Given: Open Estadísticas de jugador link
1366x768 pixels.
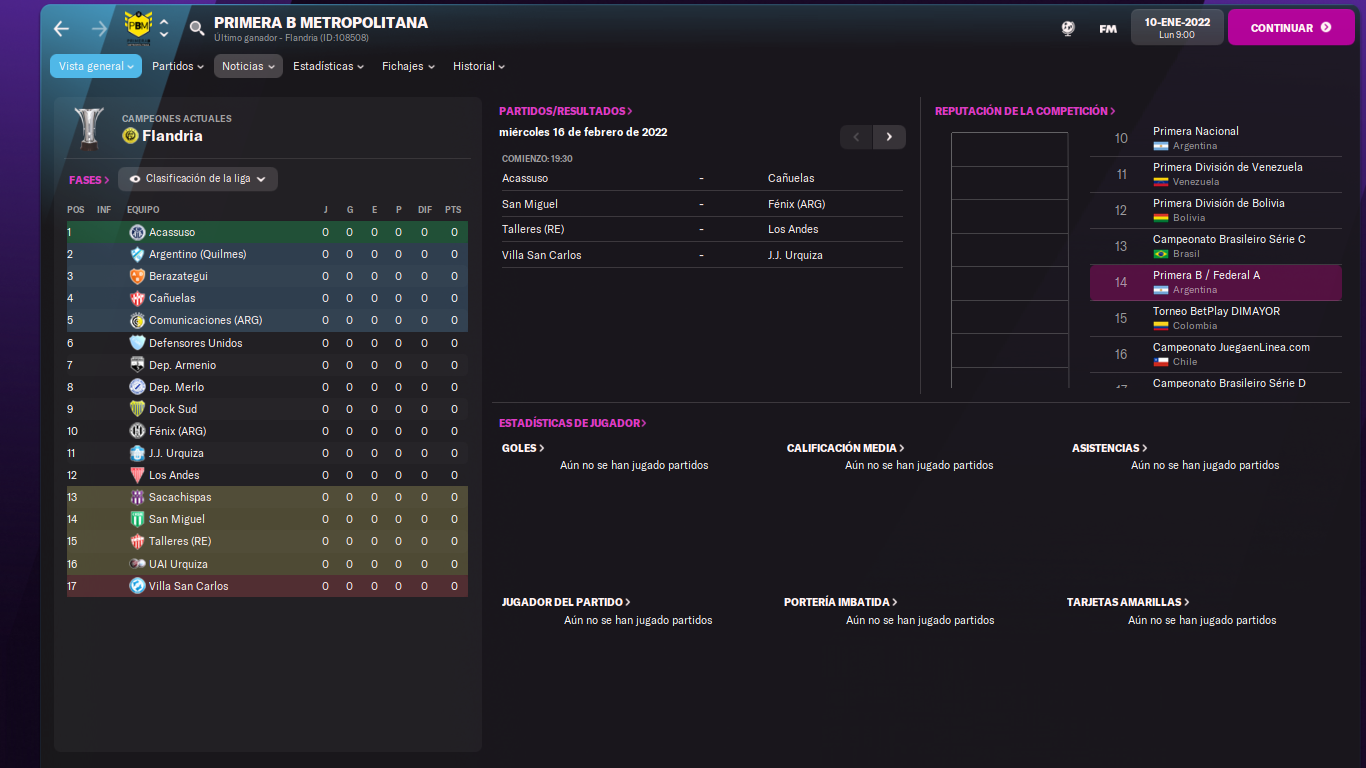Looking at the screenshot, I should [573, 423].
